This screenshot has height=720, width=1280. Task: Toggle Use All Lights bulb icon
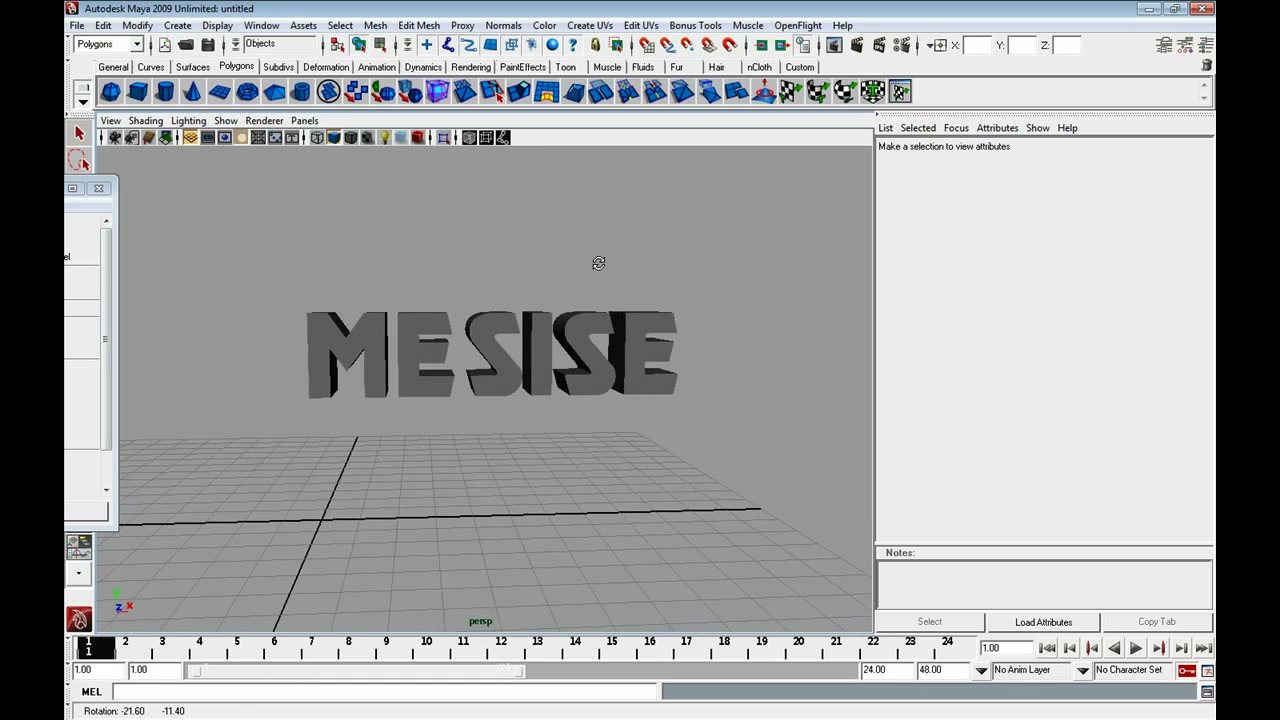click(x=384, y=138)
